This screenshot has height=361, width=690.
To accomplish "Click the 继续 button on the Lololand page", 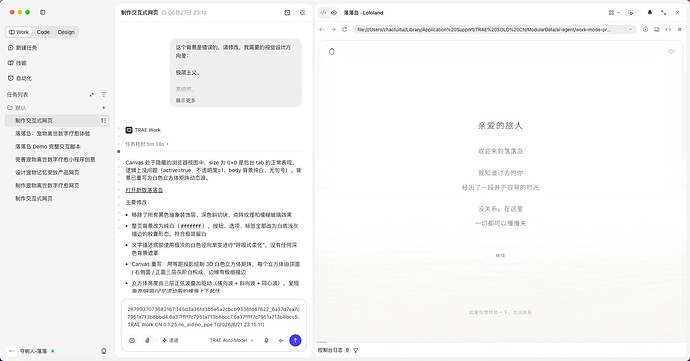I will [x=500, y=255].
